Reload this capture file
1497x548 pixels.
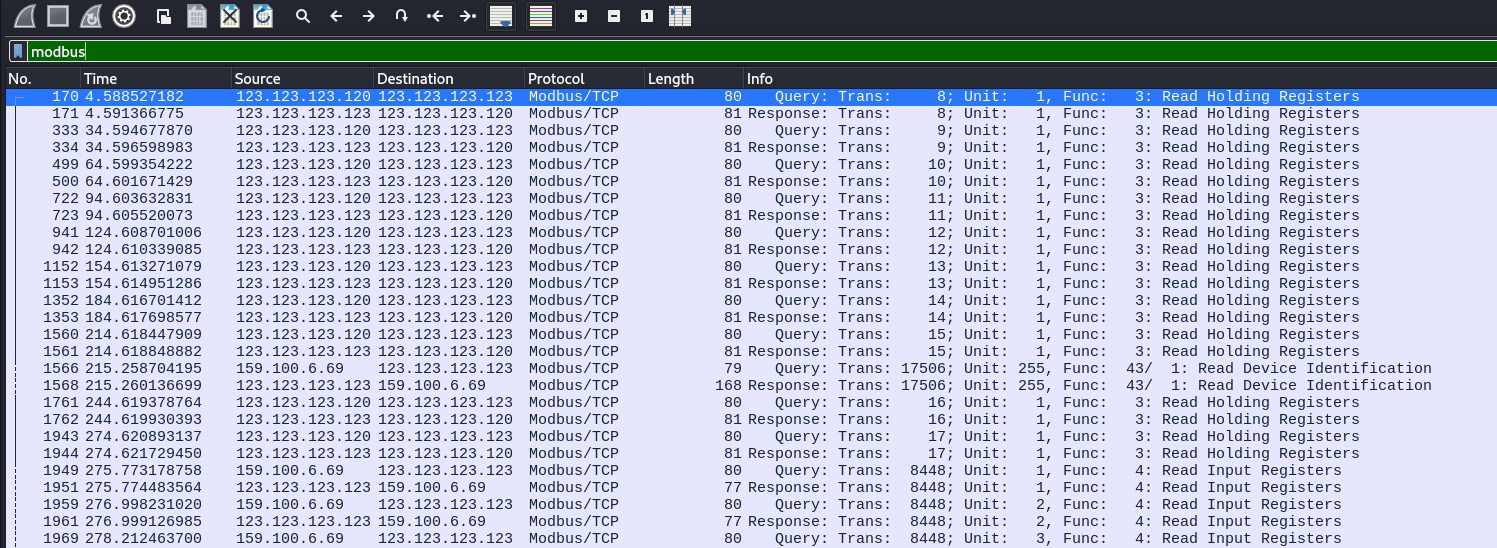click(x=263, y=16)
